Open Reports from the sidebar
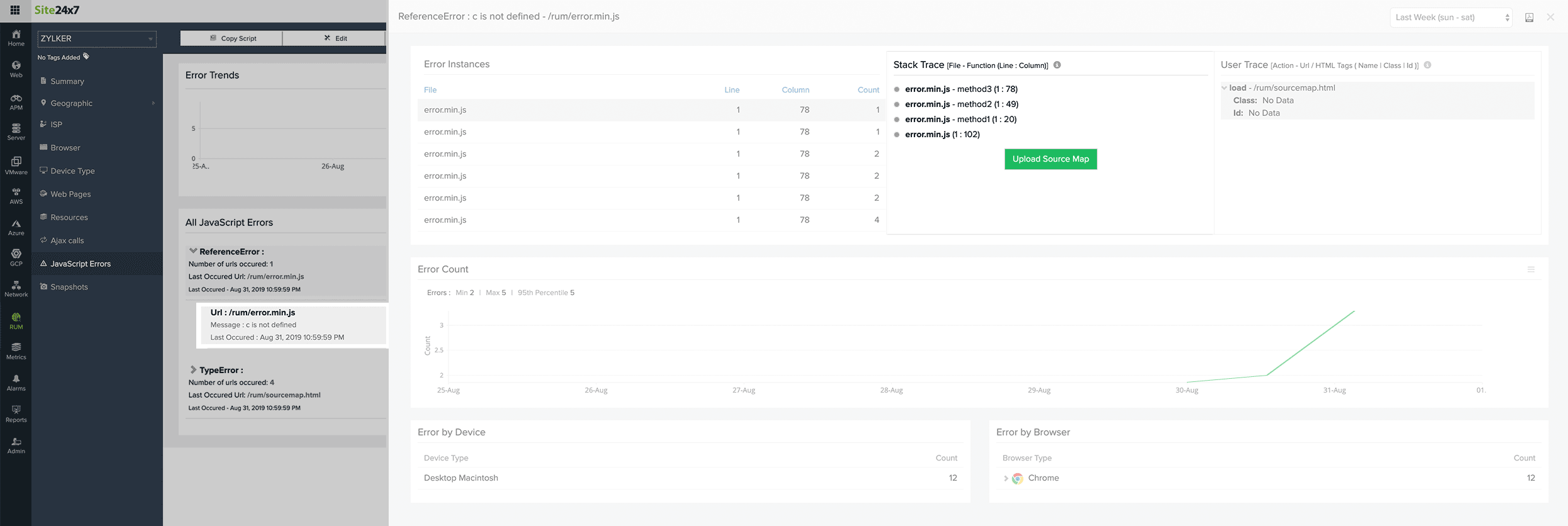Image resolution: width=1568 pixels, height=526 pixels. pyautogui.click(x=16, y=414)
